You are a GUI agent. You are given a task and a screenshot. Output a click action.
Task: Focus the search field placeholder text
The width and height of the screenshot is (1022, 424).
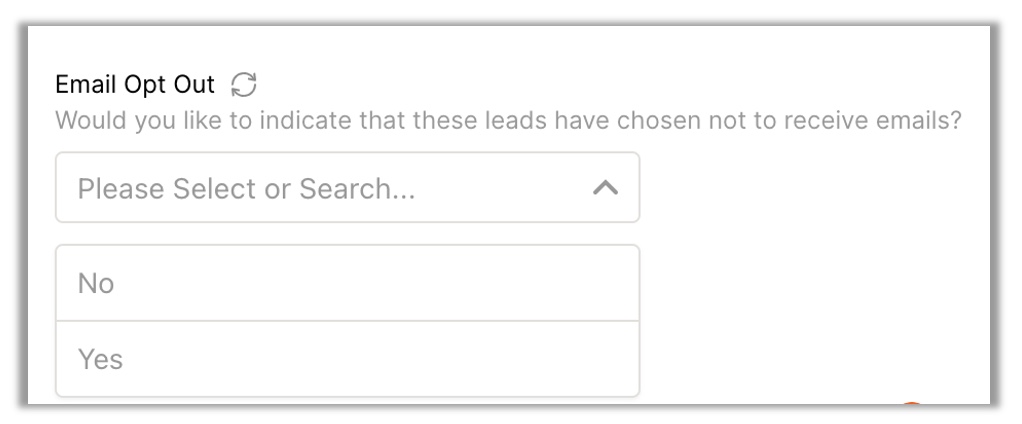pyautogui.click(x=246, y=187)
